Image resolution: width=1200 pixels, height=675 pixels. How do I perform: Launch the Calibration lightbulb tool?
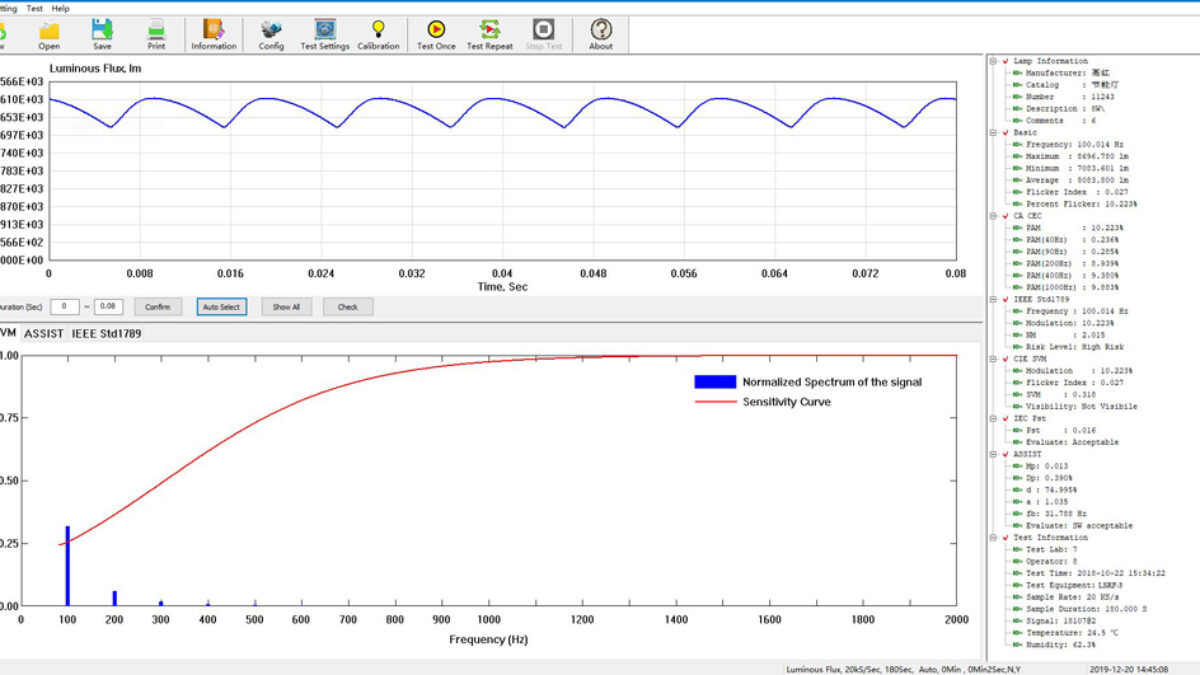point(378,34)
